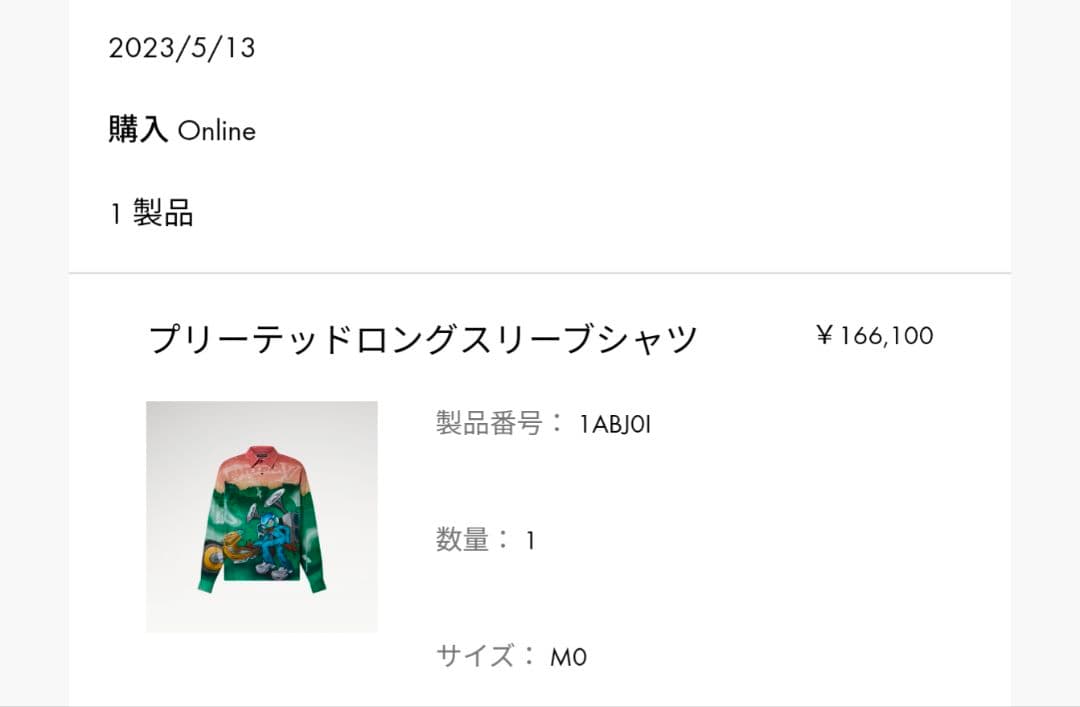This screenshot has width=1080, height=707.
Task: Click the horizontal divider below 1 製品
Action: click(x=540, y=273)
